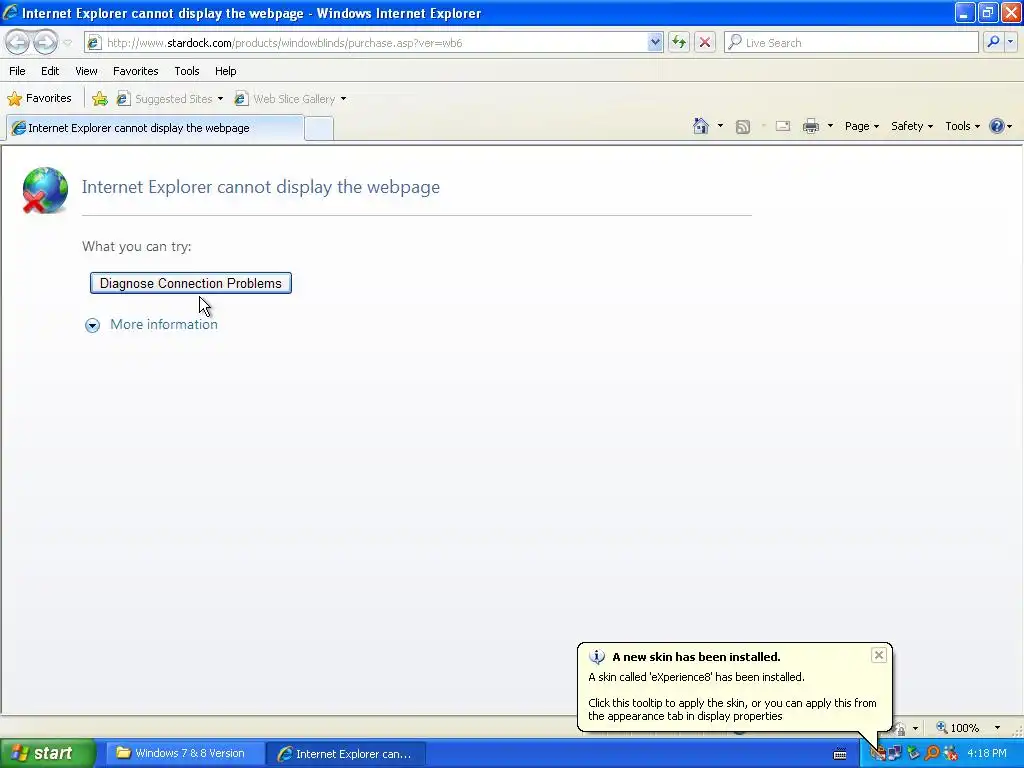Open the Page command bar menu
Screen dimensions: 1024x768
click(x=861, y=126)
